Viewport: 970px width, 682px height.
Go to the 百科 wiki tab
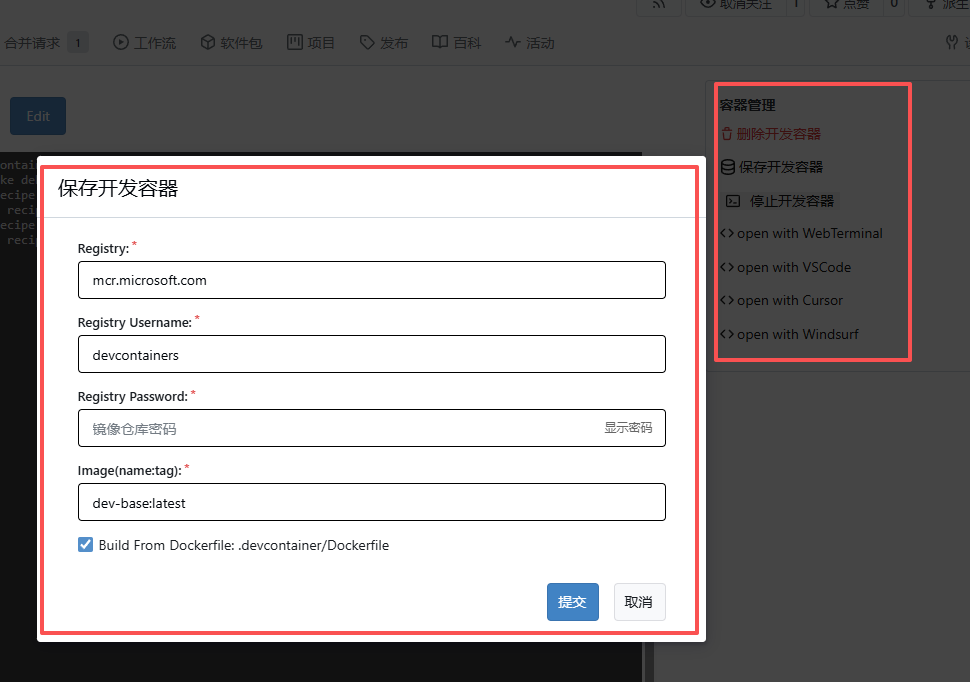point(456,43)
